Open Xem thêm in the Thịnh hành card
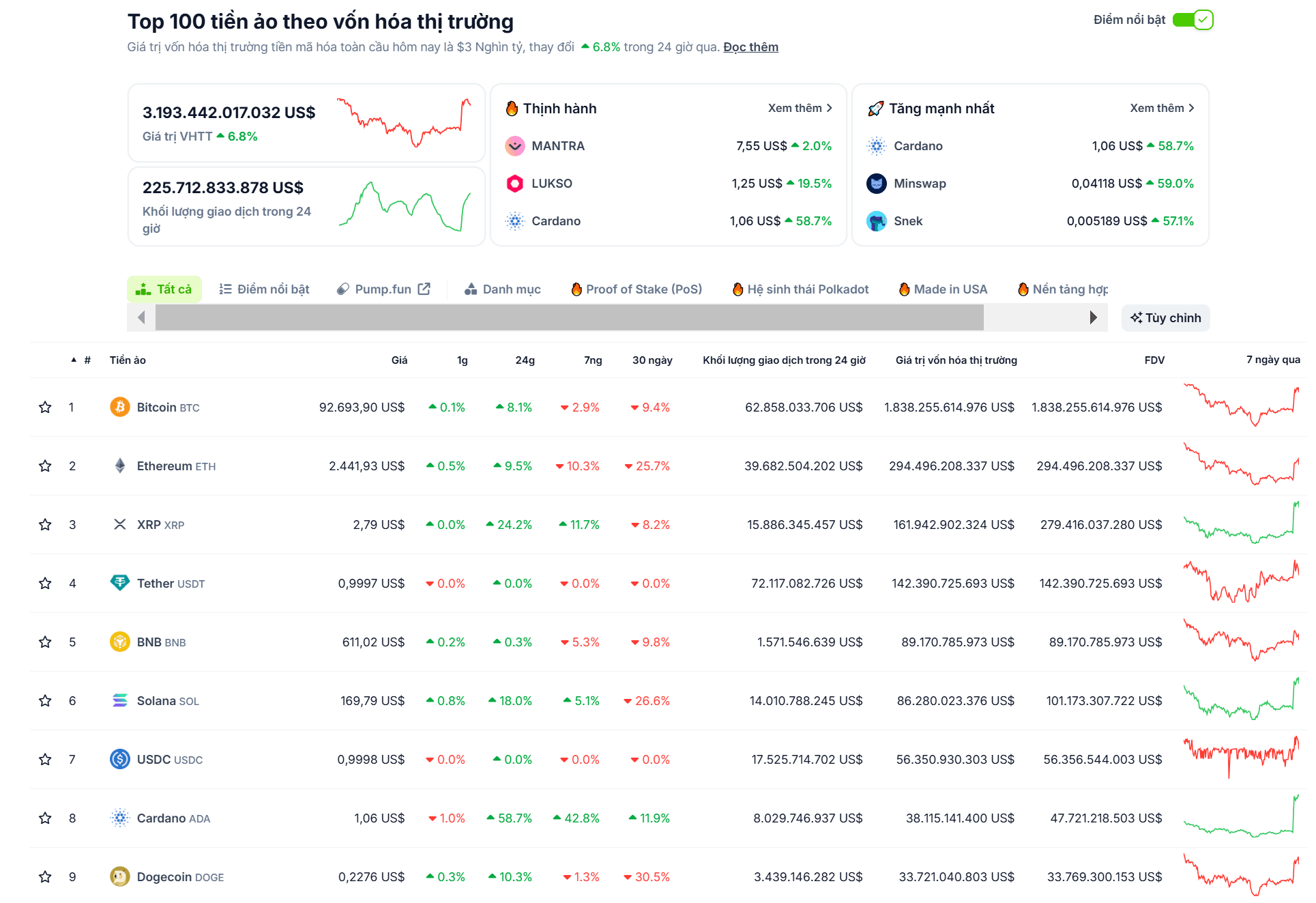The width and height of the screenshot is (1316, 903). coord(800,108)
